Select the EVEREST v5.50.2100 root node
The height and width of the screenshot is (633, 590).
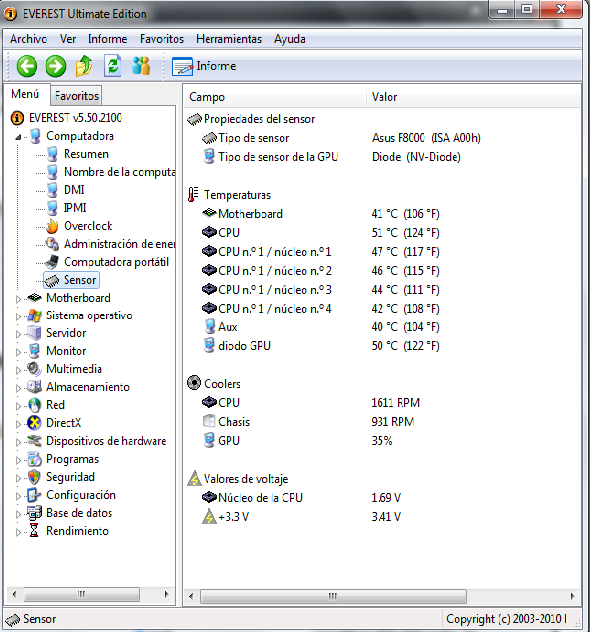pyautogui.click(x=66, y=118)
